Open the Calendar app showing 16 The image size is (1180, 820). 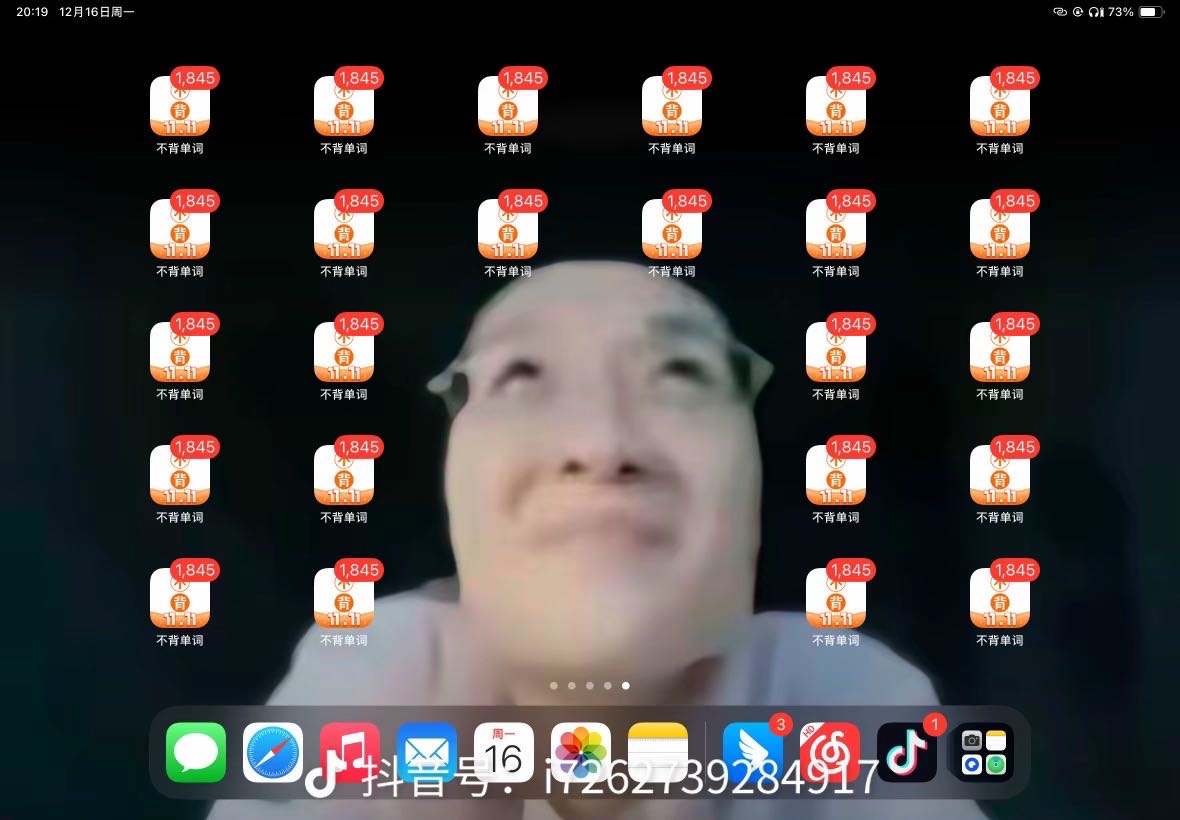click(503, 752)
